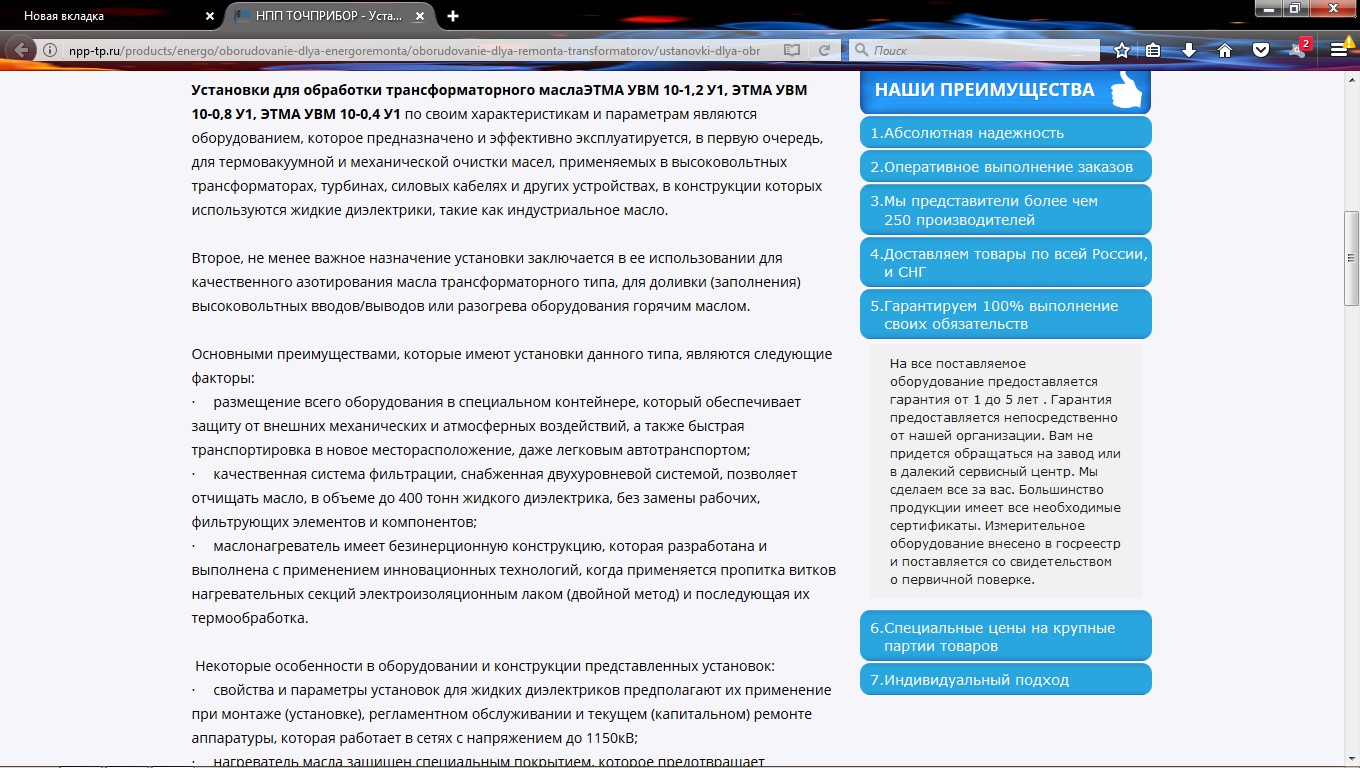Viewport: 1360px width, 768px height.
Task: Open the Firefox hamburger menu
Action: [1339, 50]
